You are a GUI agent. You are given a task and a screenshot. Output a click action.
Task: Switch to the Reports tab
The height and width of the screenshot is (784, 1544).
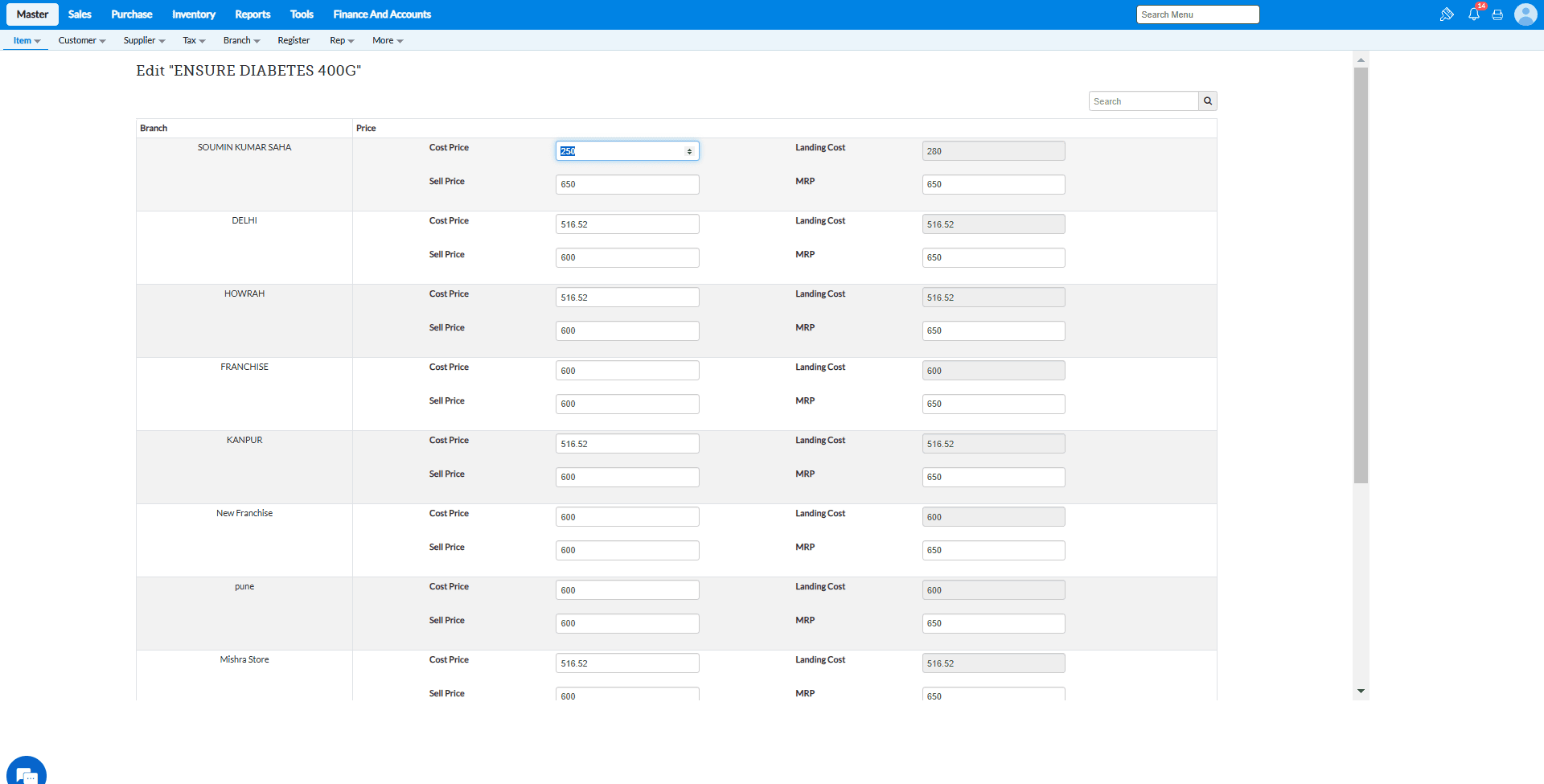[253, 14]
